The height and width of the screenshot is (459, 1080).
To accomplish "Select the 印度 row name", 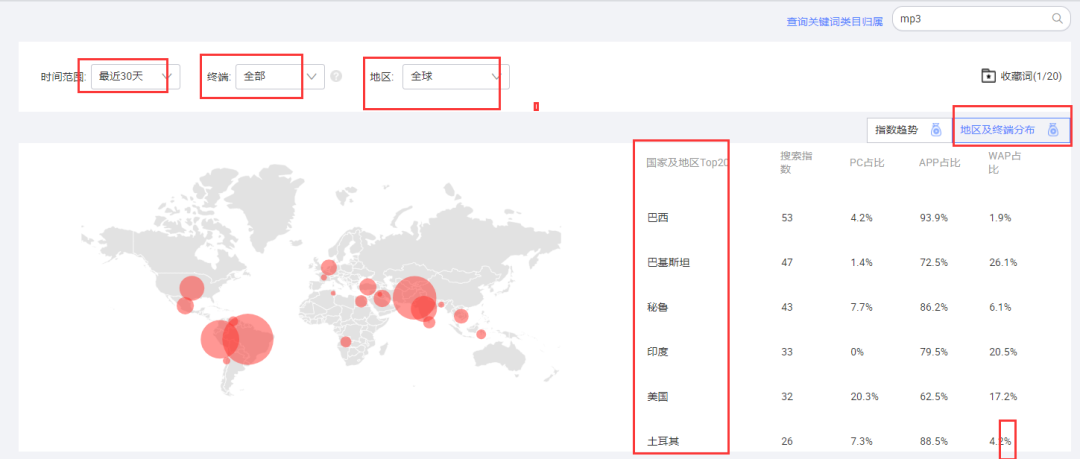I will pos(658,352).
